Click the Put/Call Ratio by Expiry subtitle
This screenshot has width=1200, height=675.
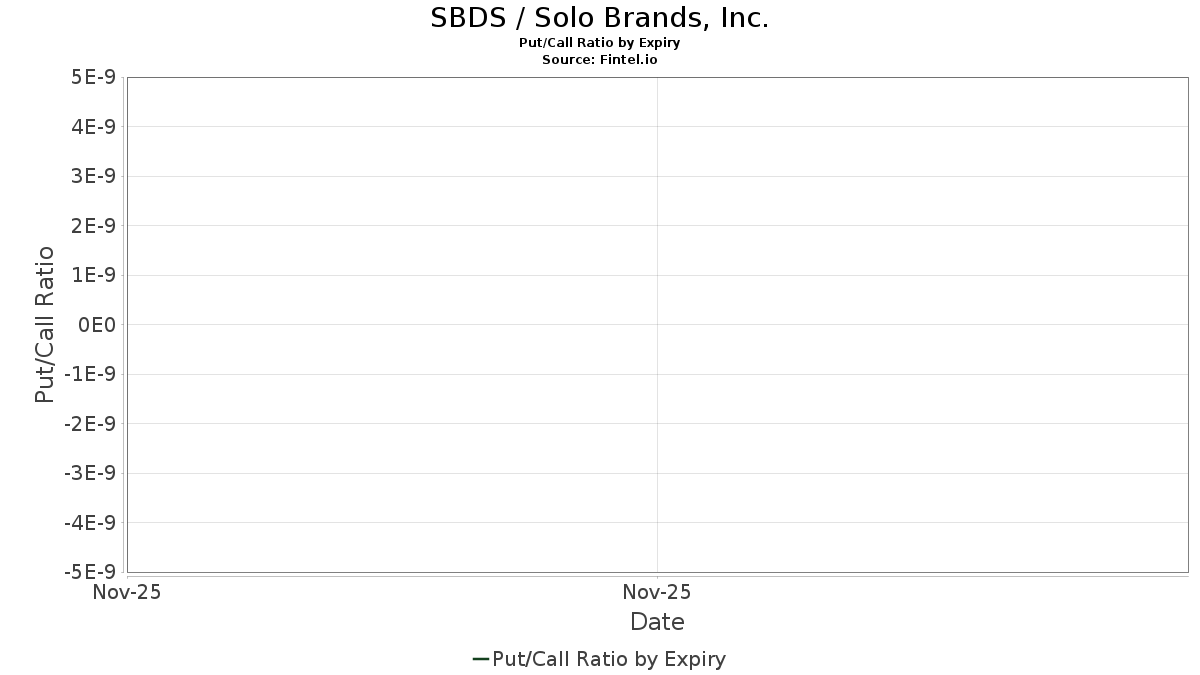[600, 43]
